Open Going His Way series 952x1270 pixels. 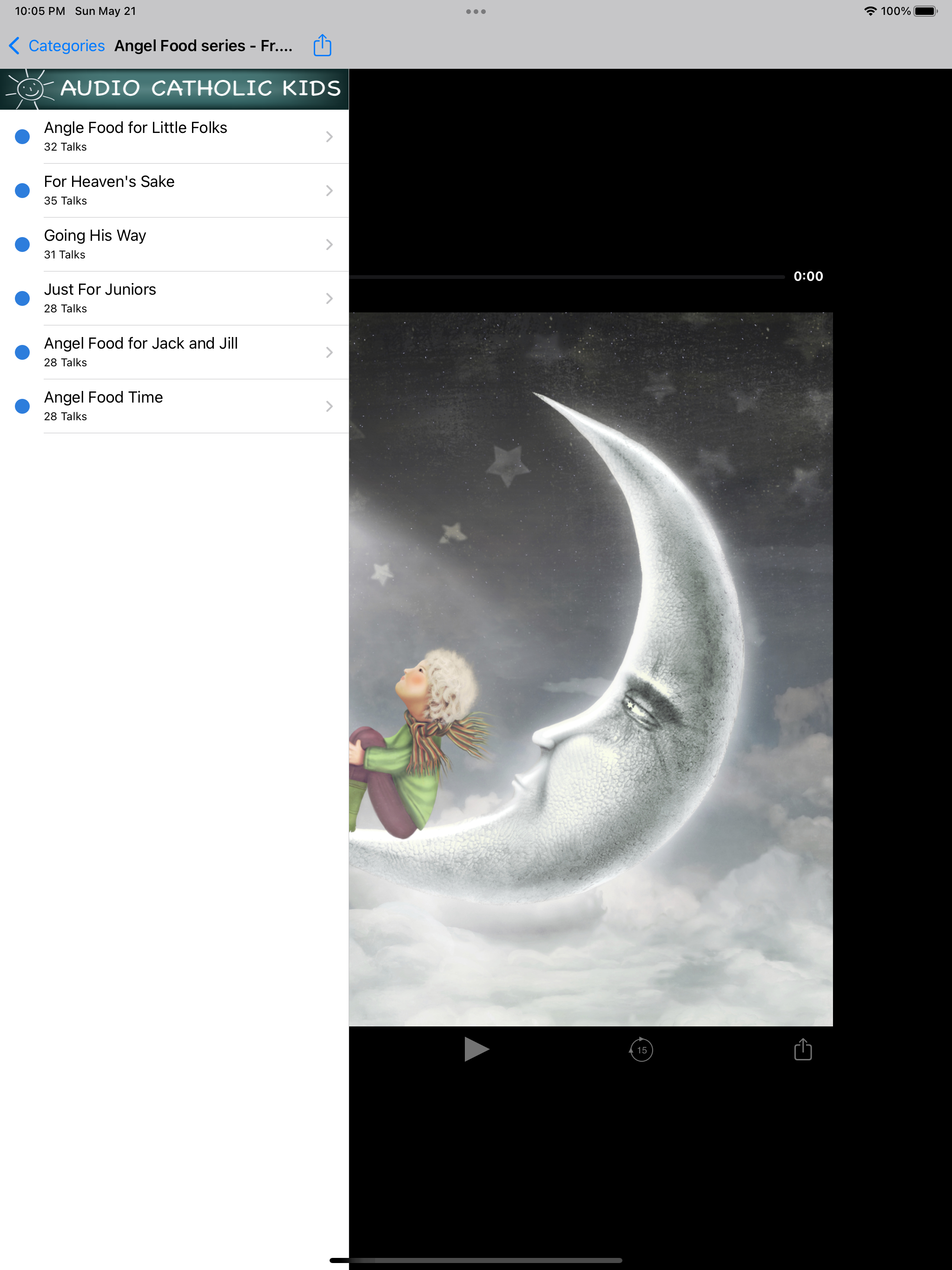(175, 245)
